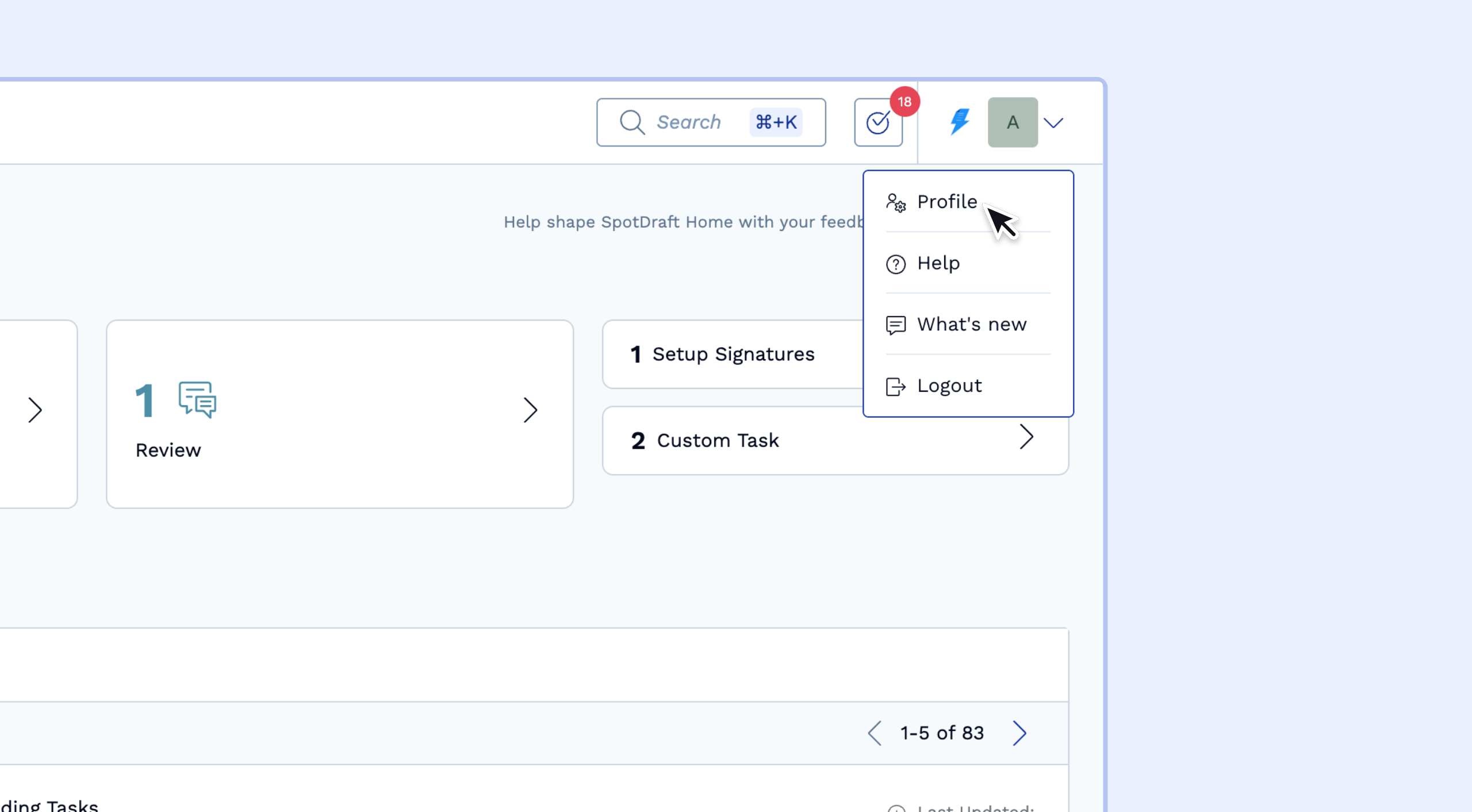Click the Help question mark icon
The image size is (1472, 812).
pos(896,264)
